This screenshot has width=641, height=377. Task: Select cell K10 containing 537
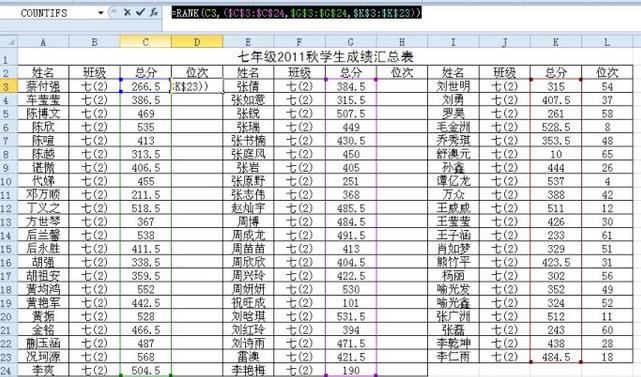[x=556, y=181]
